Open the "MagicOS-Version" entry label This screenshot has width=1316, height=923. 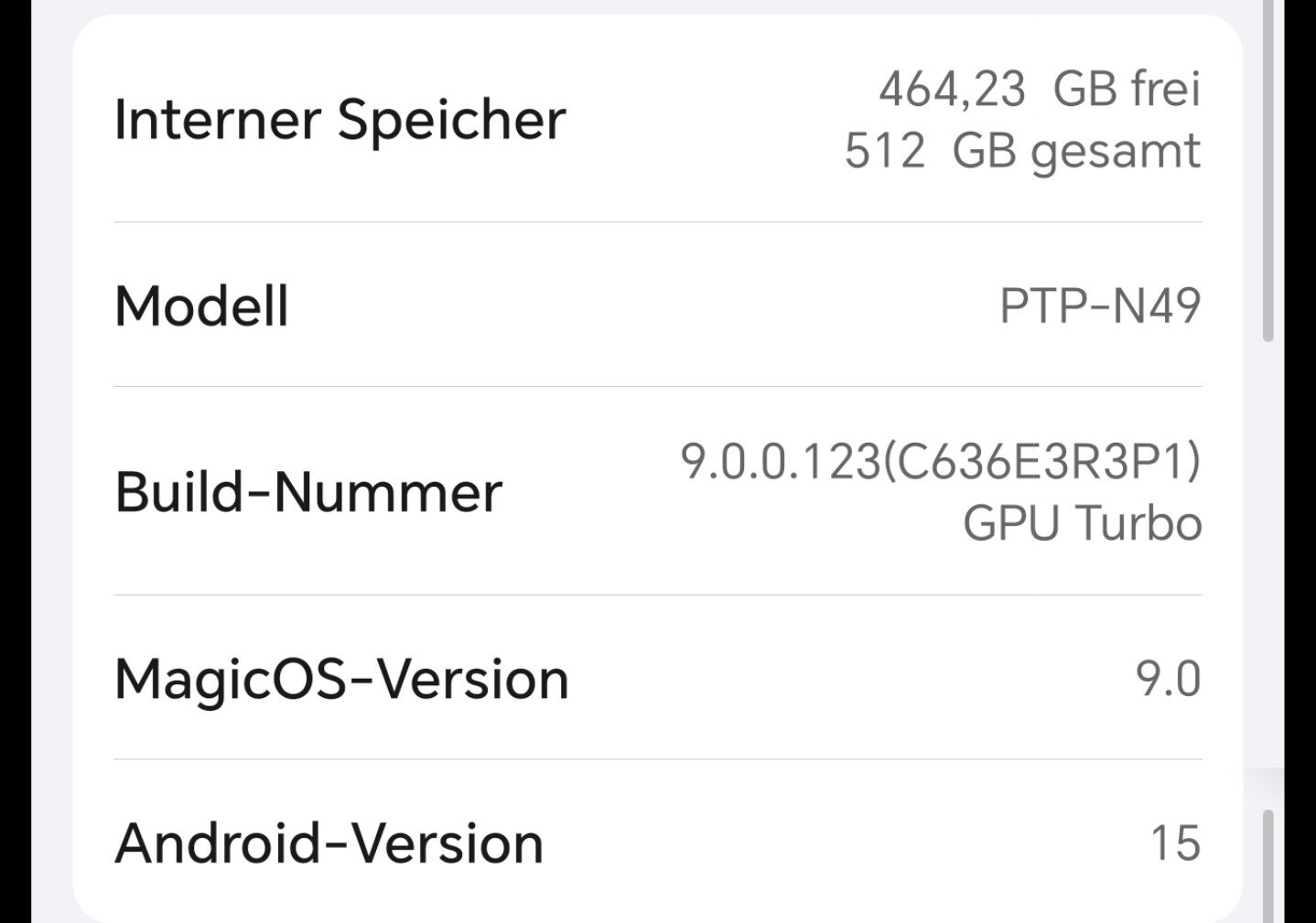tap(341, 680)
